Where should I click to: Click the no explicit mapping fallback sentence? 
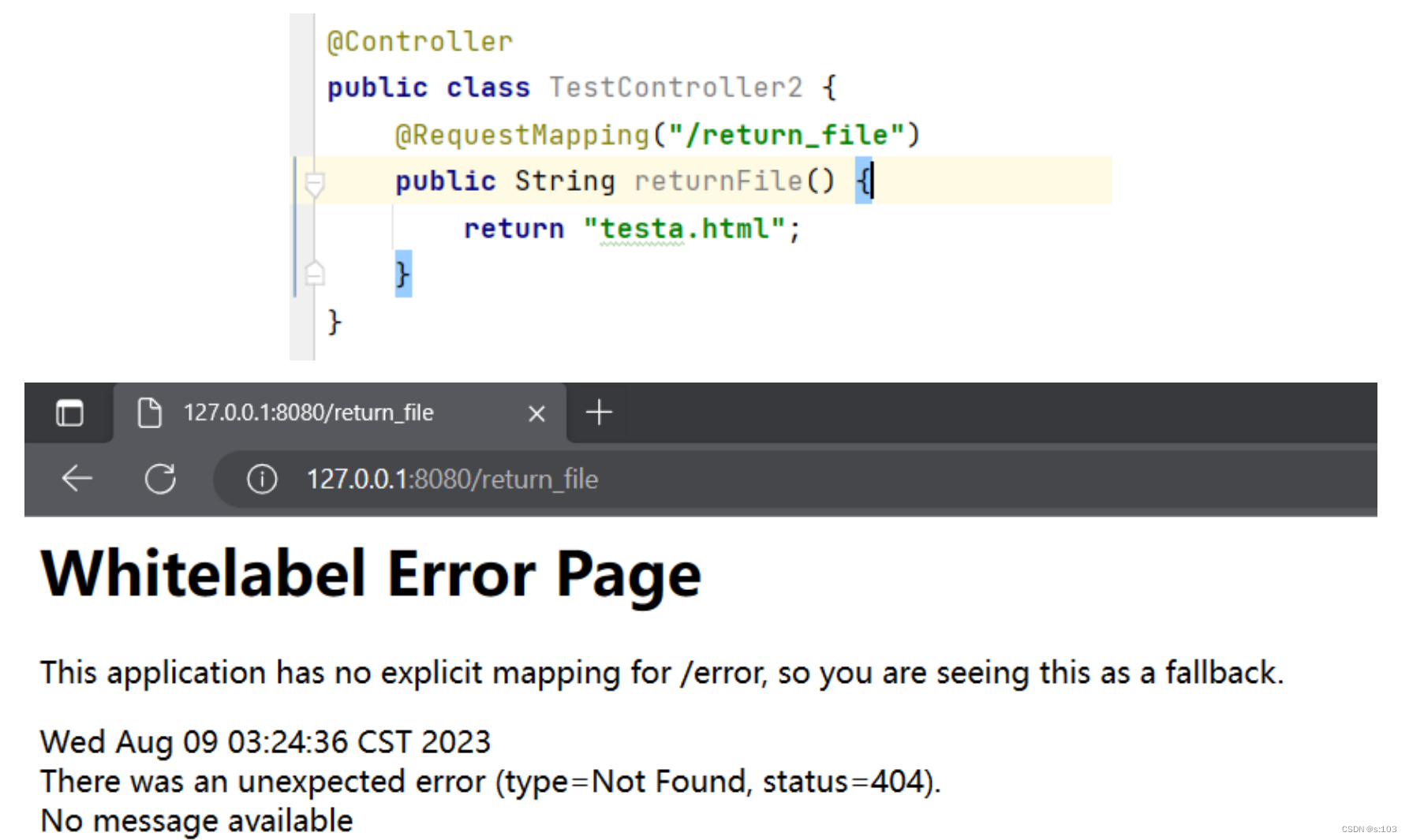663,673
